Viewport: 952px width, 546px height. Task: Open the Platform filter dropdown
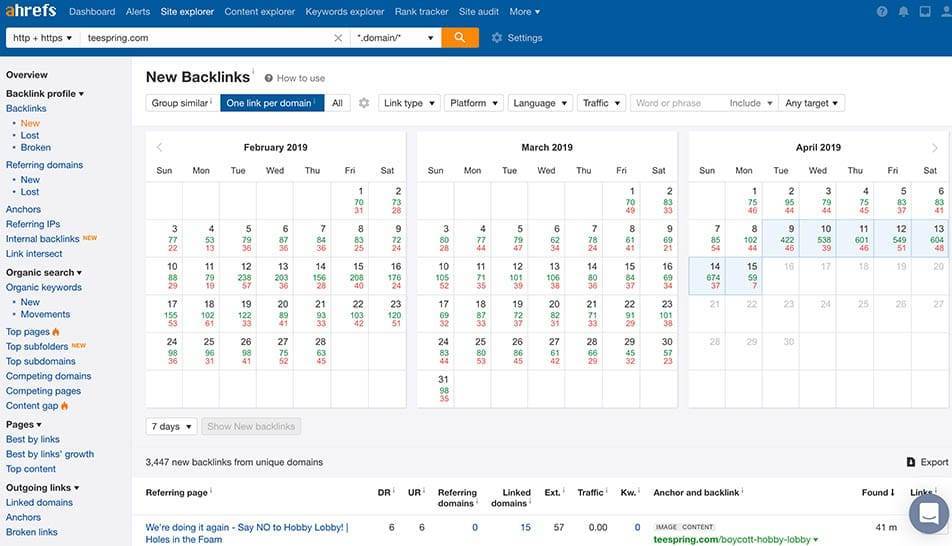click(474, 103)
